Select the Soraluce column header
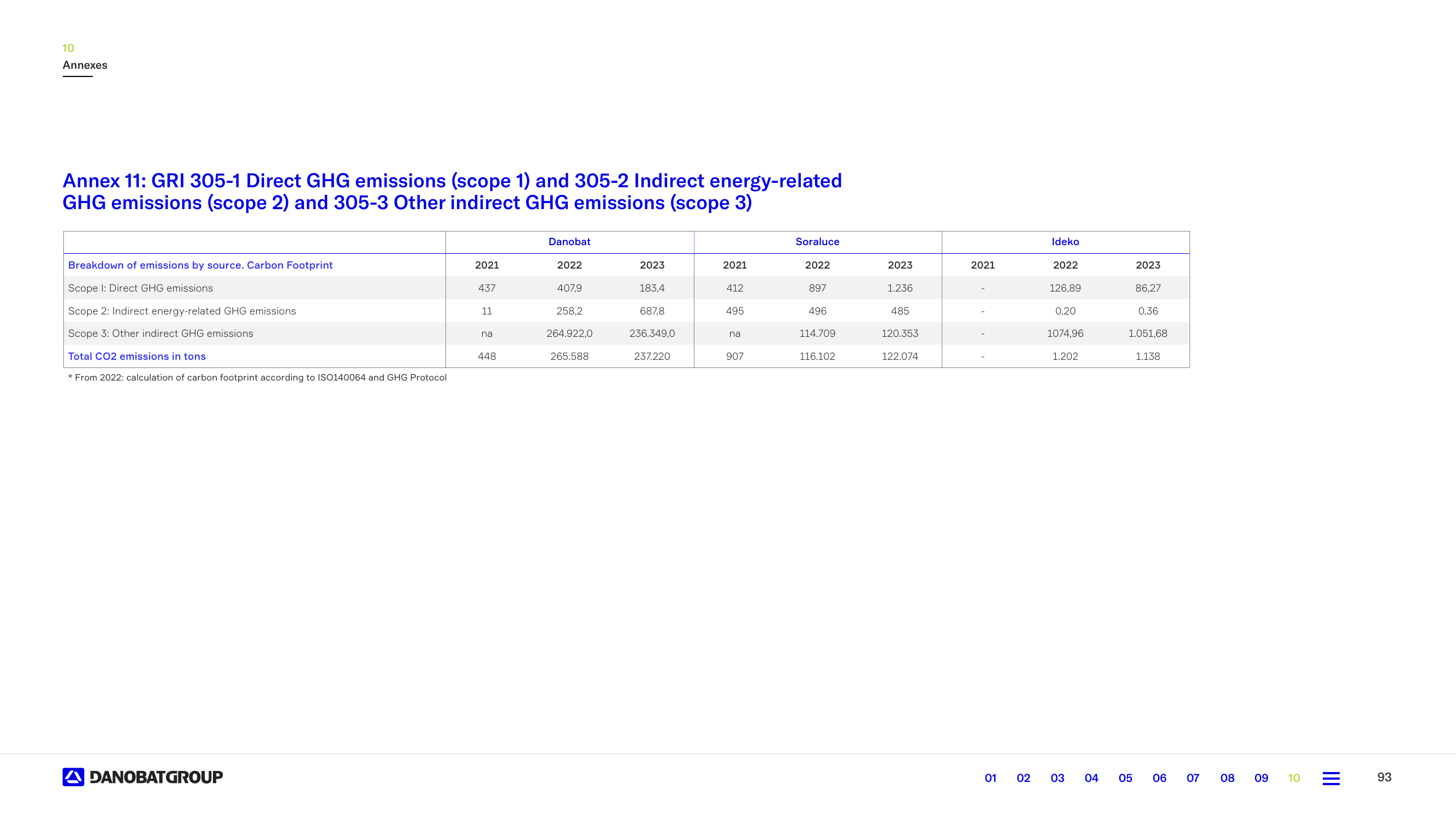This screenshot has height=819, width=1456. (817, 242)
